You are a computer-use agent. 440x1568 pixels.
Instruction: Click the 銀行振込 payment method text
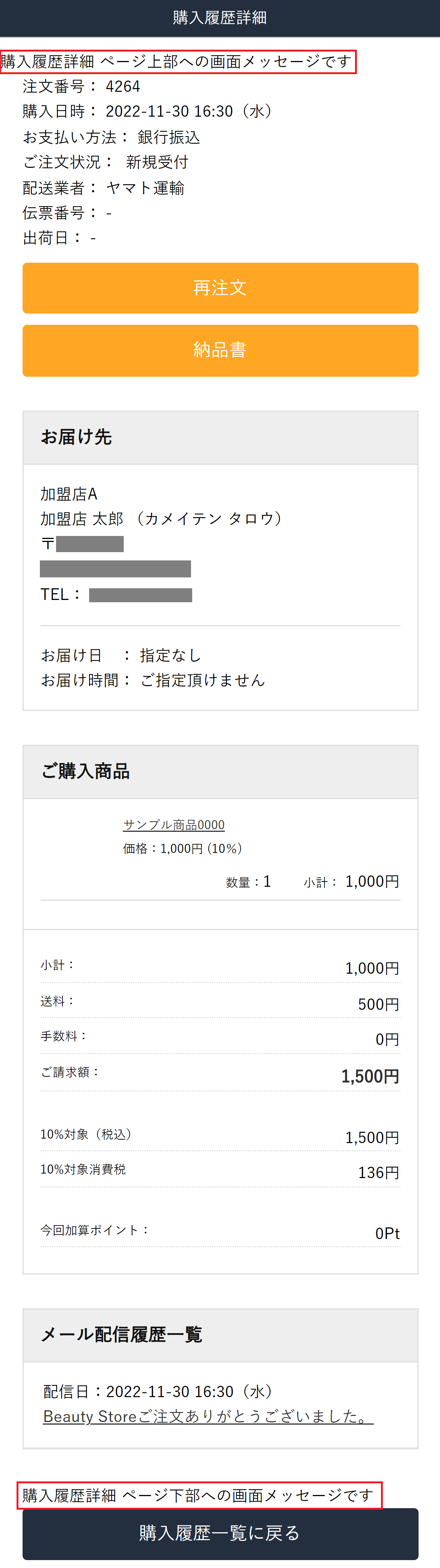point(168,137)
